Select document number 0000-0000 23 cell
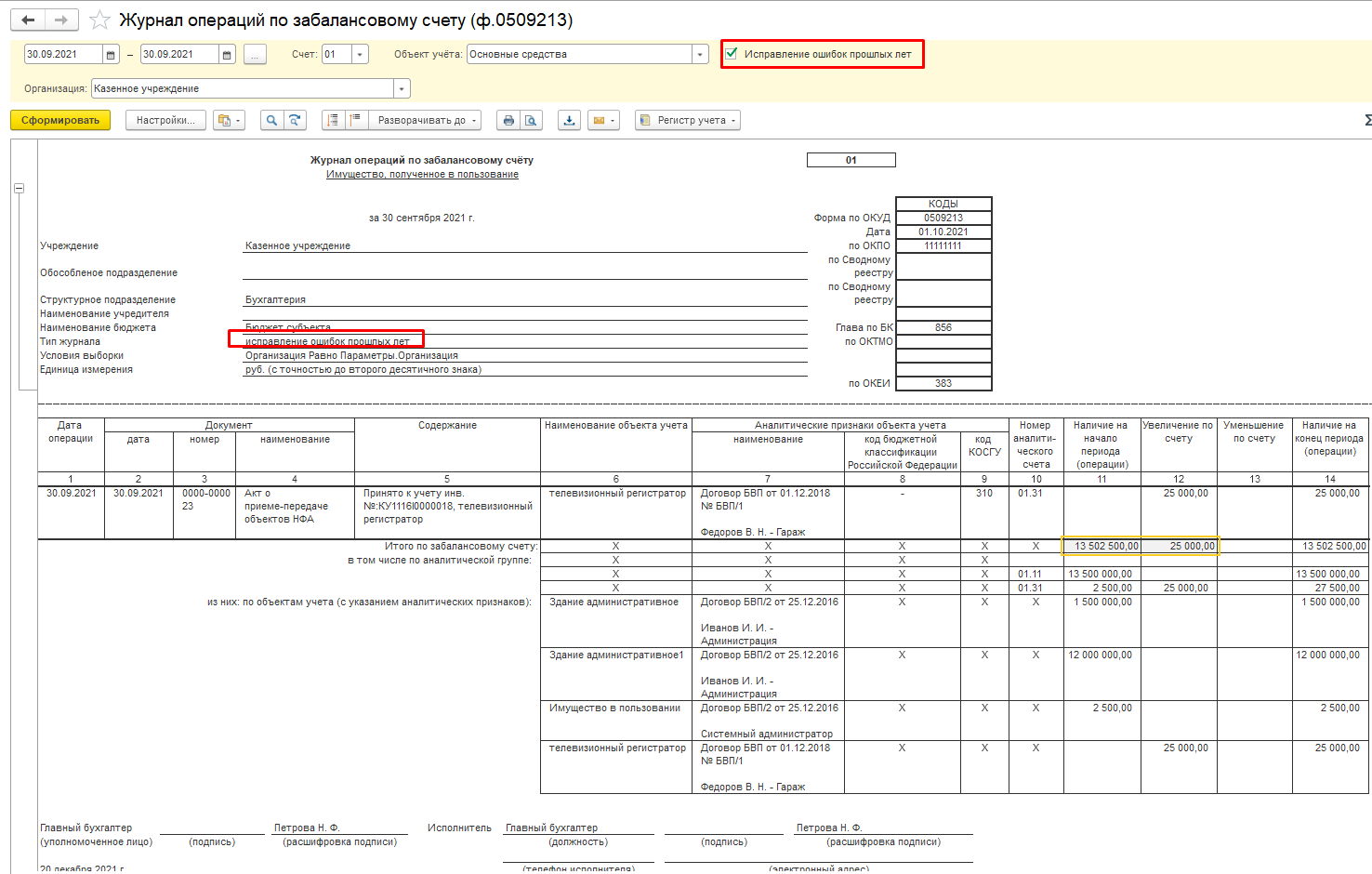The height and width of the screenshot is (874, 1372). [x=204, y=512]
